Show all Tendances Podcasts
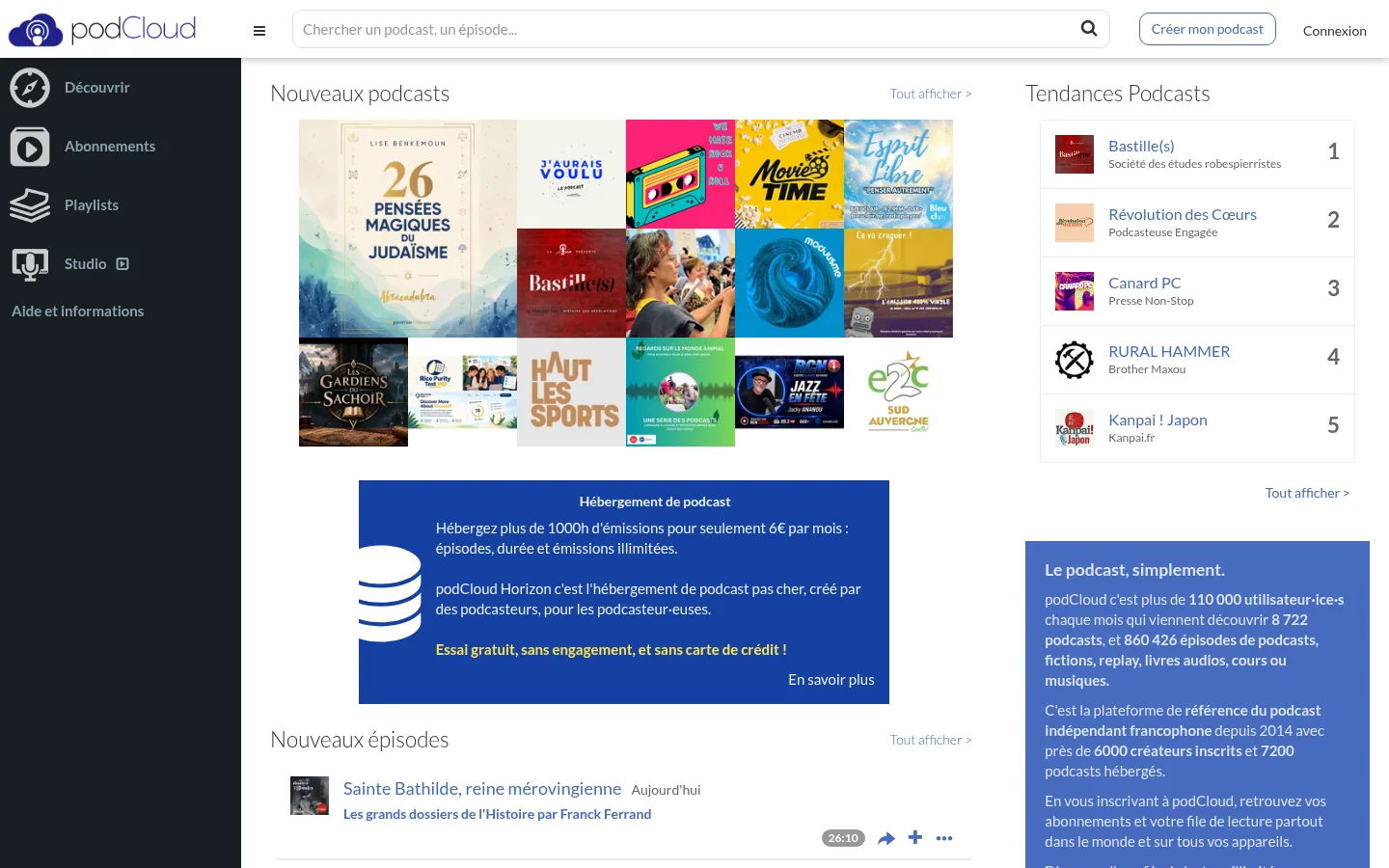The width and height of the screenshot is (1389, 868). point(1307,493)
